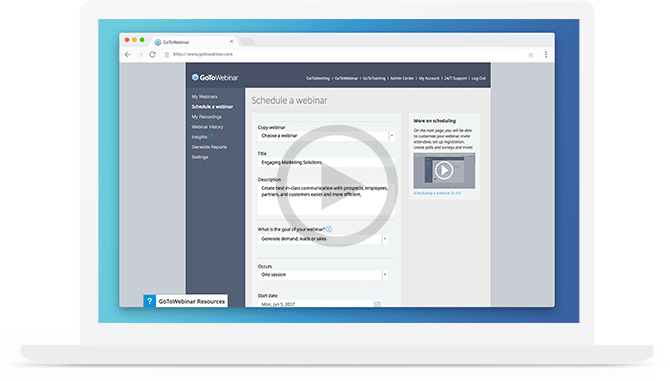The width and height of the screenshot is (670, 381).
Task: Play the Scheduling a webinar video thumbnail
Action: coord(444,170)
